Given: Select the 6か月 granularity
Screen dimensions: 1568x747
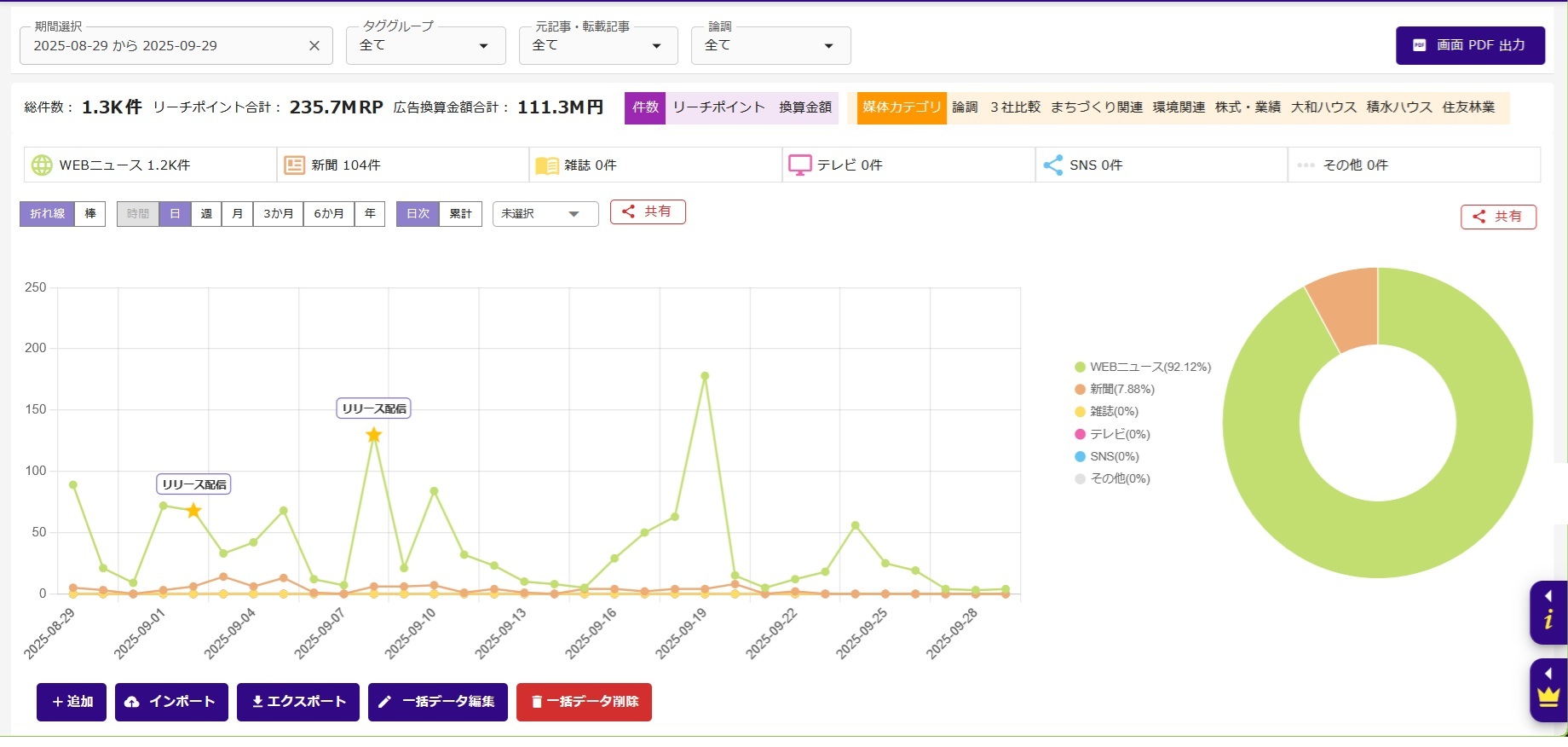Looking at the screenshot, I should [x=329, y=214].
